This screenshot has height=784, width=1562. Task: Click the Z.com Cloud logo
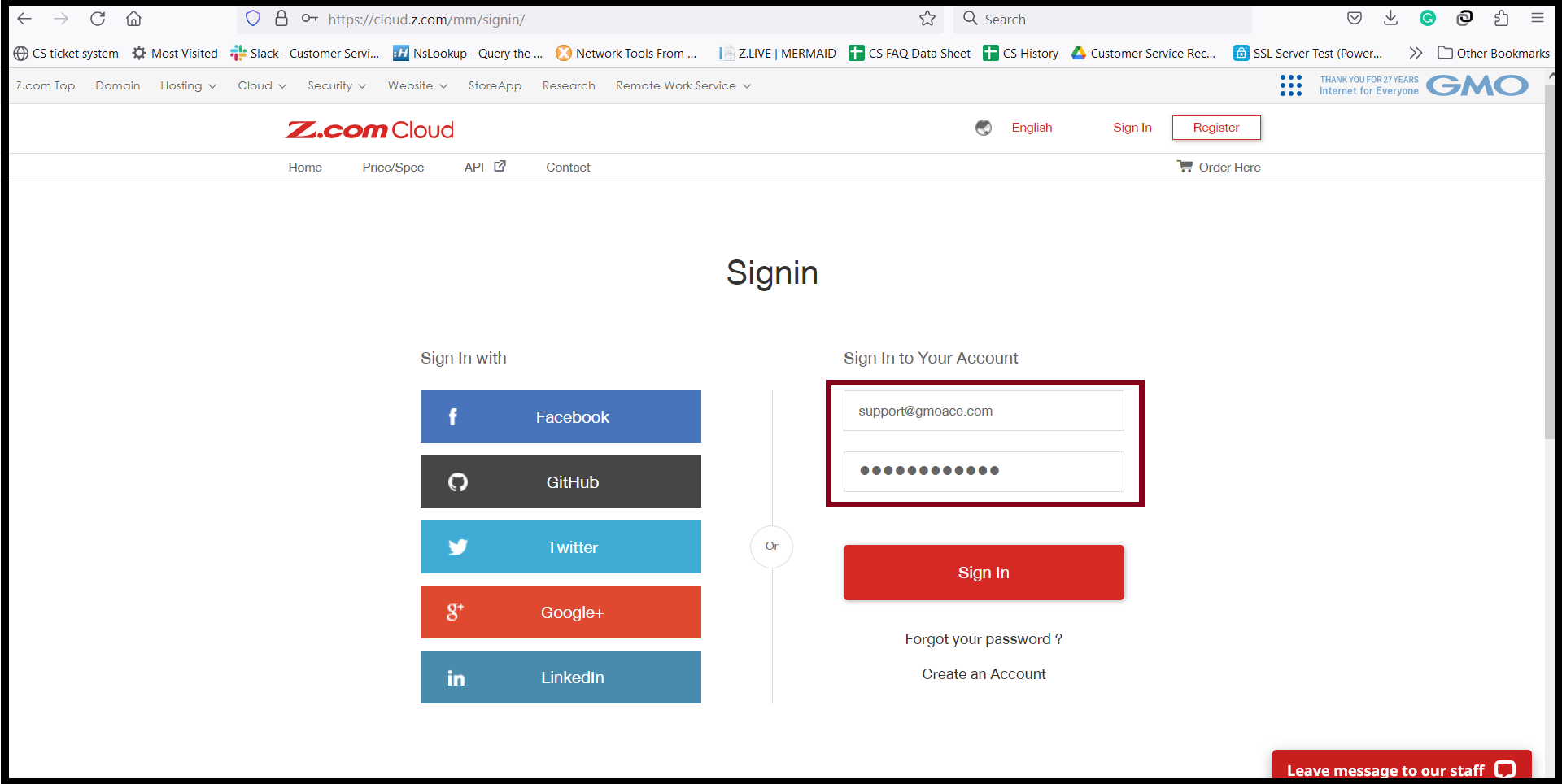tap(369, 129)
